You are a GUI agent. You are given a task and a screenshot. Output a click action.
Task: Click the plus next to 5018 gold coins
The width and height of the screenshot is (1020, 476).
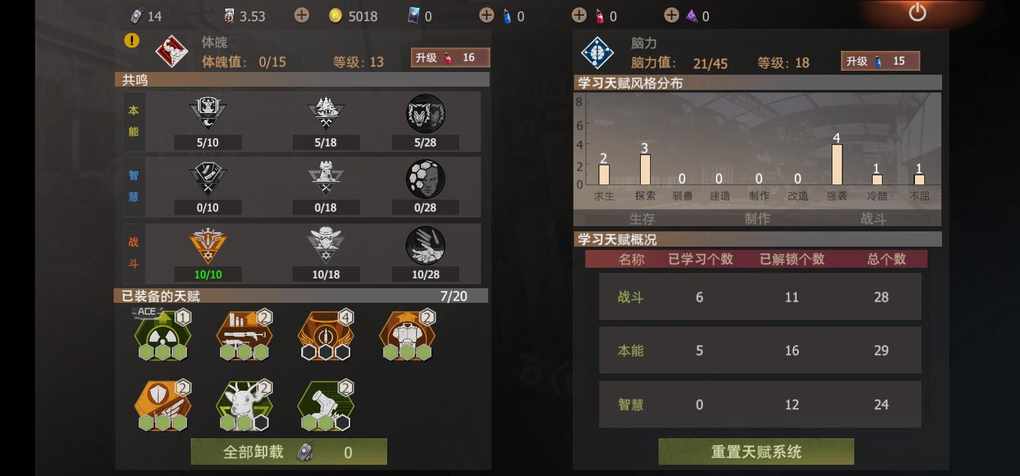(x=301, y=15)
